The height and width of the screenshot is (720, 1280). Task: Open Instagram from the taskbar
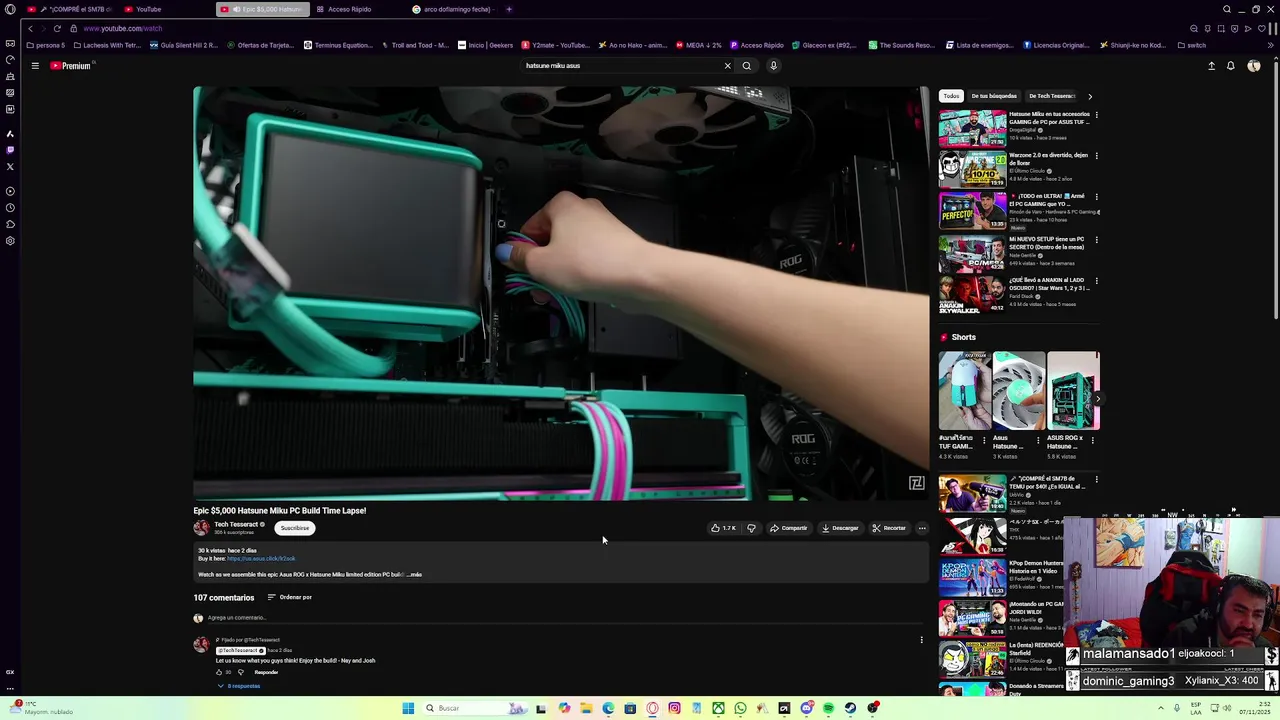[x=674, y=708]
